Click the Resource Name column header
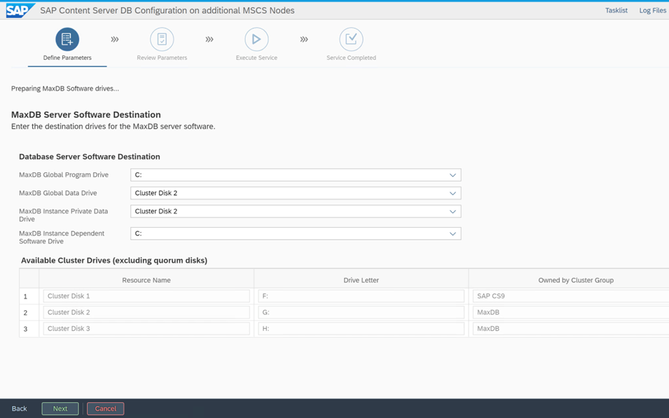This screenshot has height=418, width=669. point(146,280)
